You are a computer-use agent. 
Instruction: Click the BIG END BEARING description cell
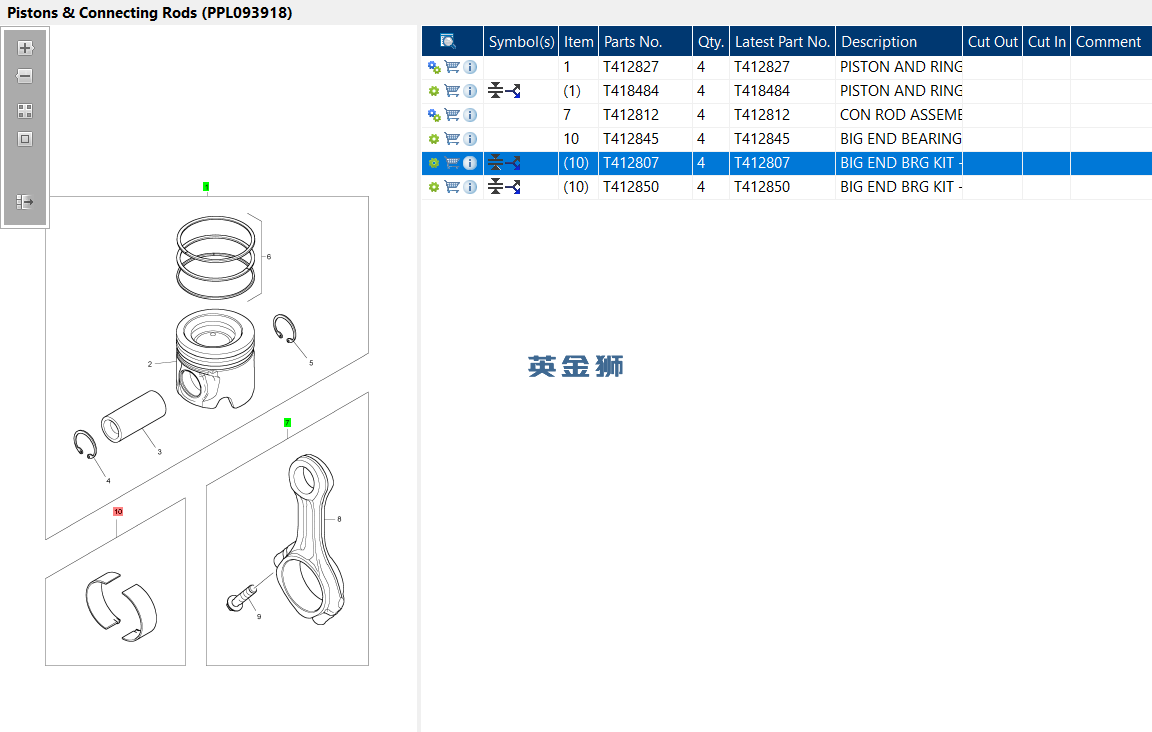(899, 139)
